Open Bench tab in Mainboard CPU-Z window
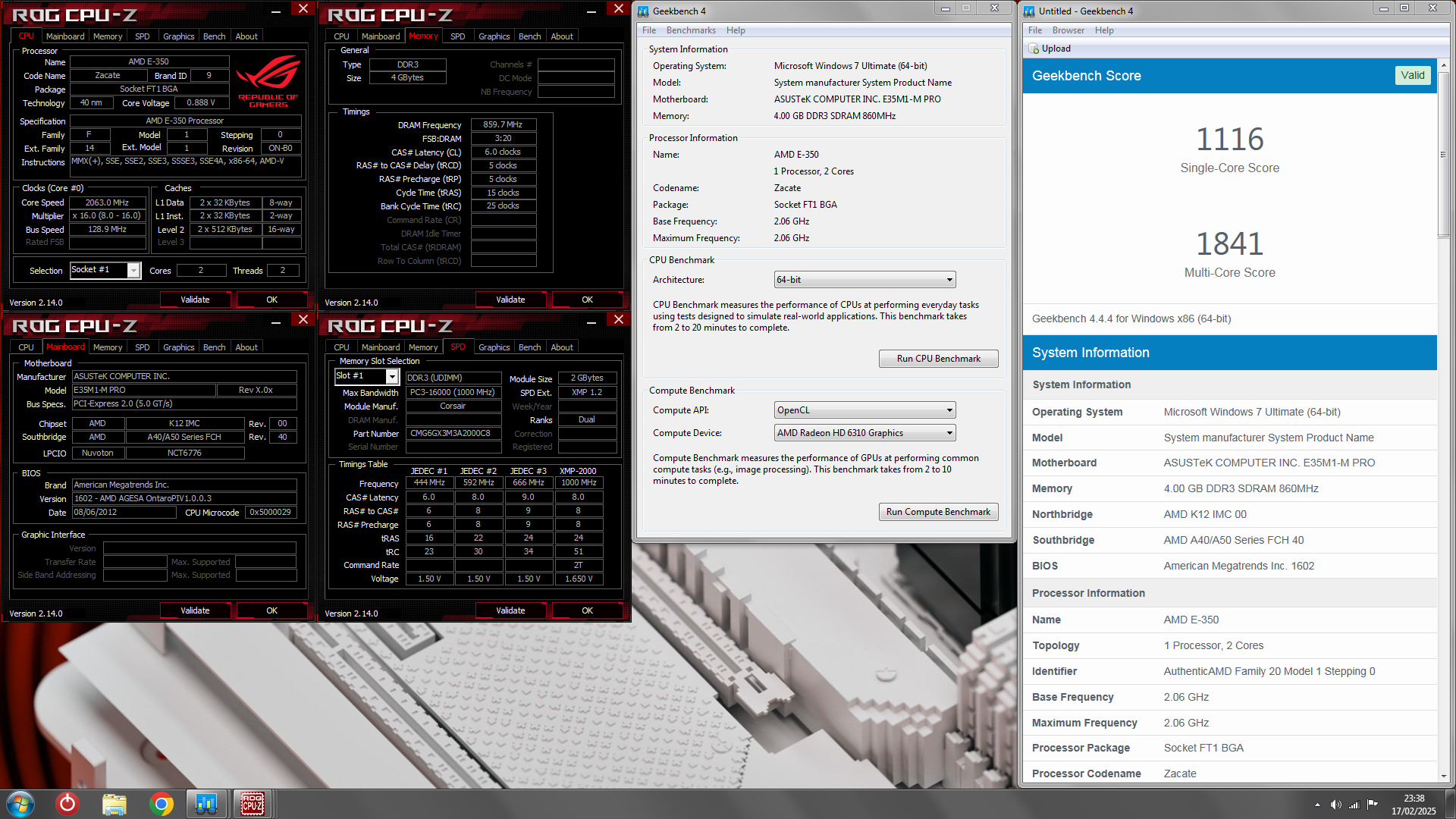Screen dimensions: 1456x819 click(x=215, y=347)
